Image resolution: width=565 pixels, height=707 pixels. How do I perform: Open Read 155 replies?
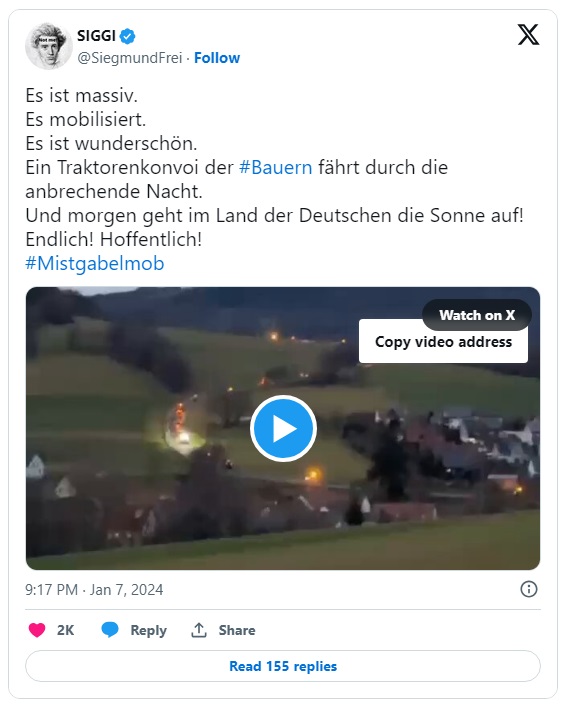click(283, 666)
